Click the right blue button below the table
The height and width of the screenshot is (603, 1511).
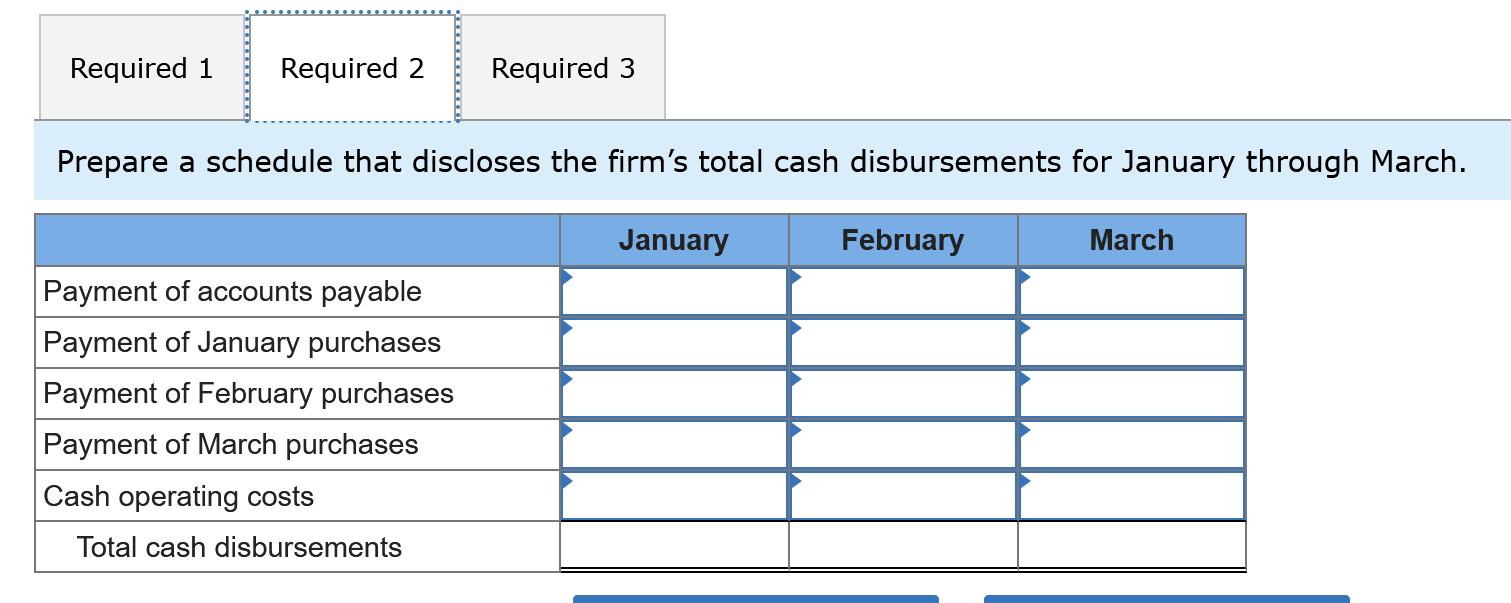click(1165, 599)
